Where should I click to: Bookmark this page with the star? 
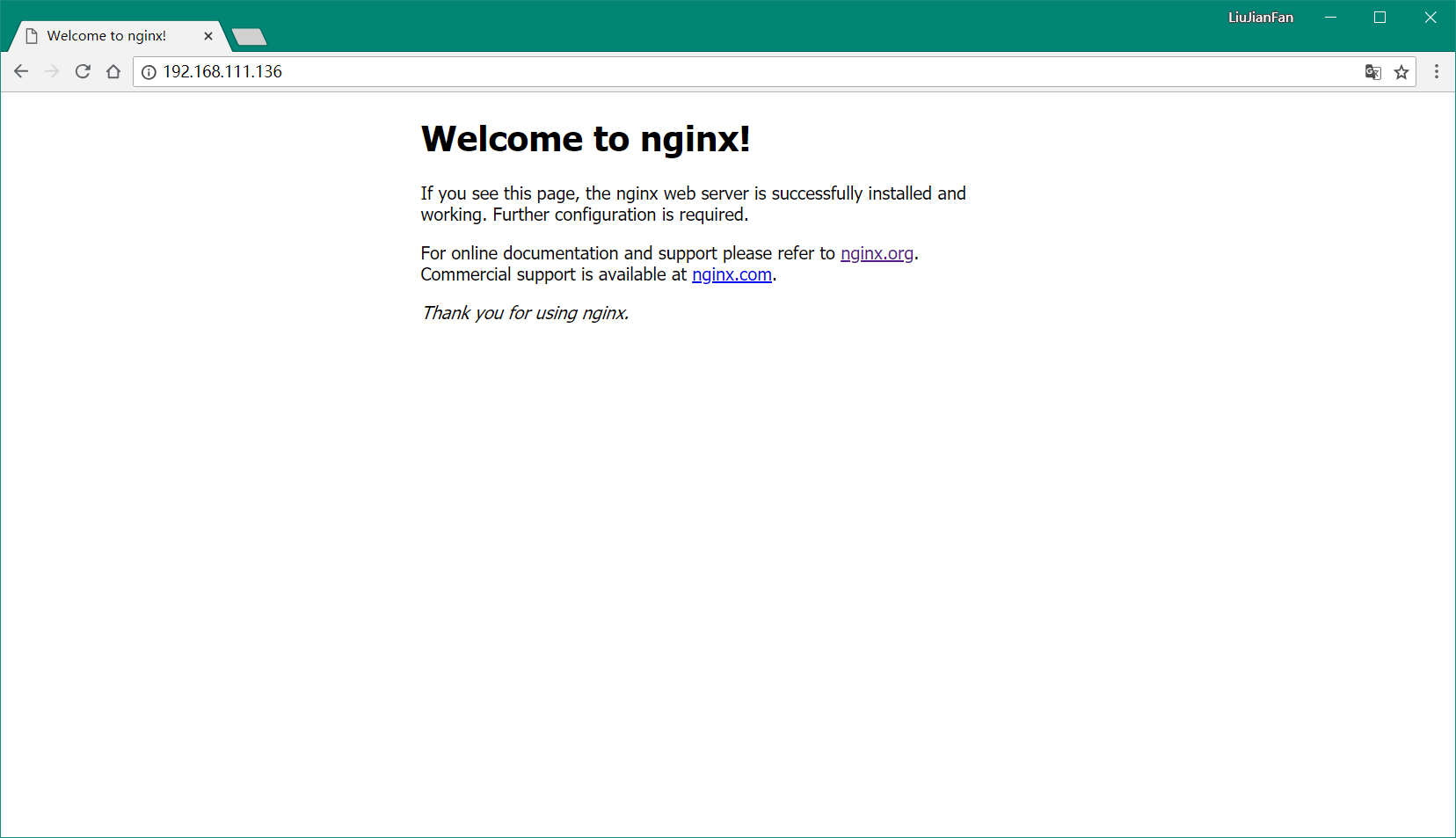click(x=1401, y=72)
